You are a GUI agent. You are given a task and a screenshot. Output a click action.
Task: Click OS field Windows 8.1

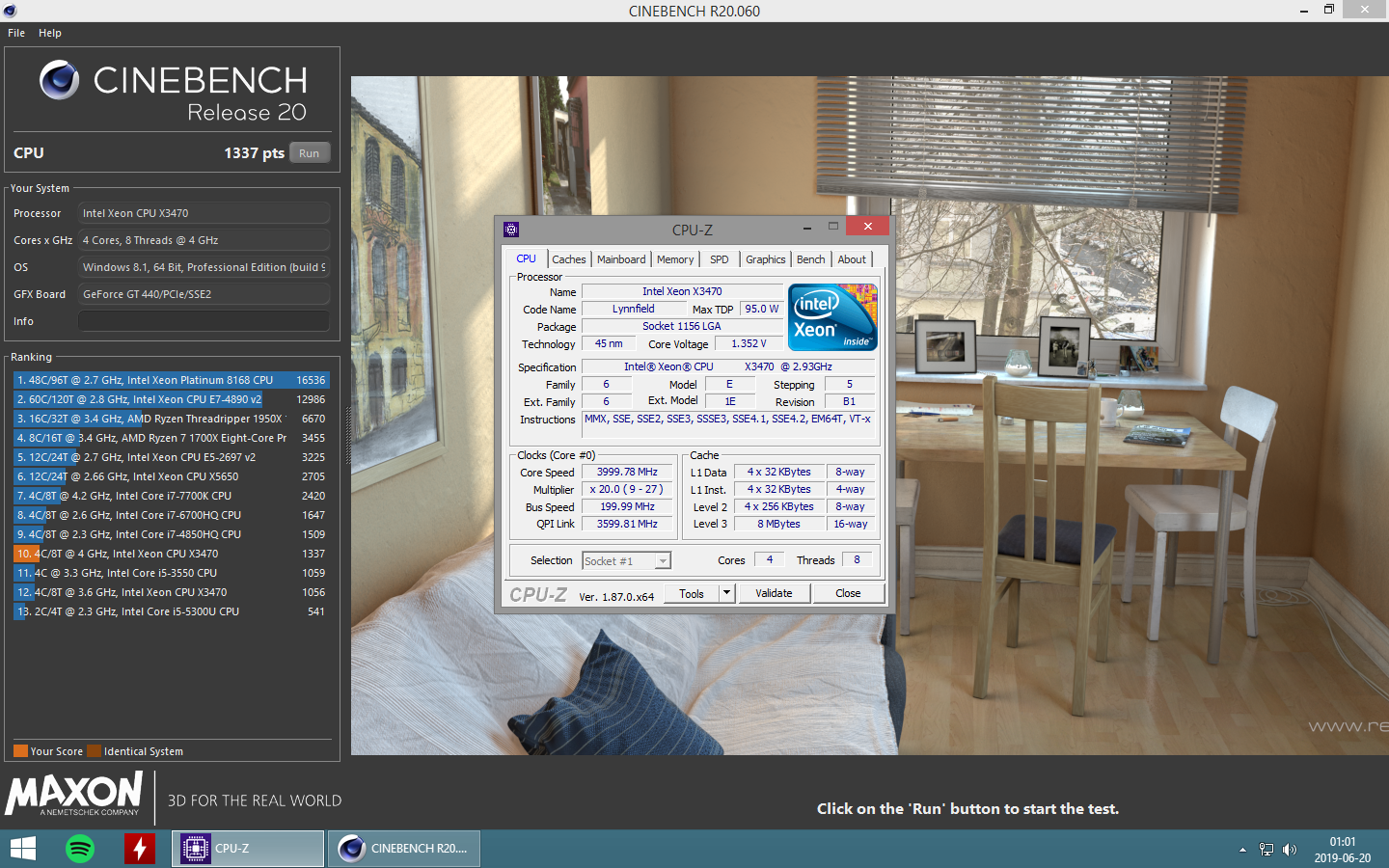click(204, 267)
